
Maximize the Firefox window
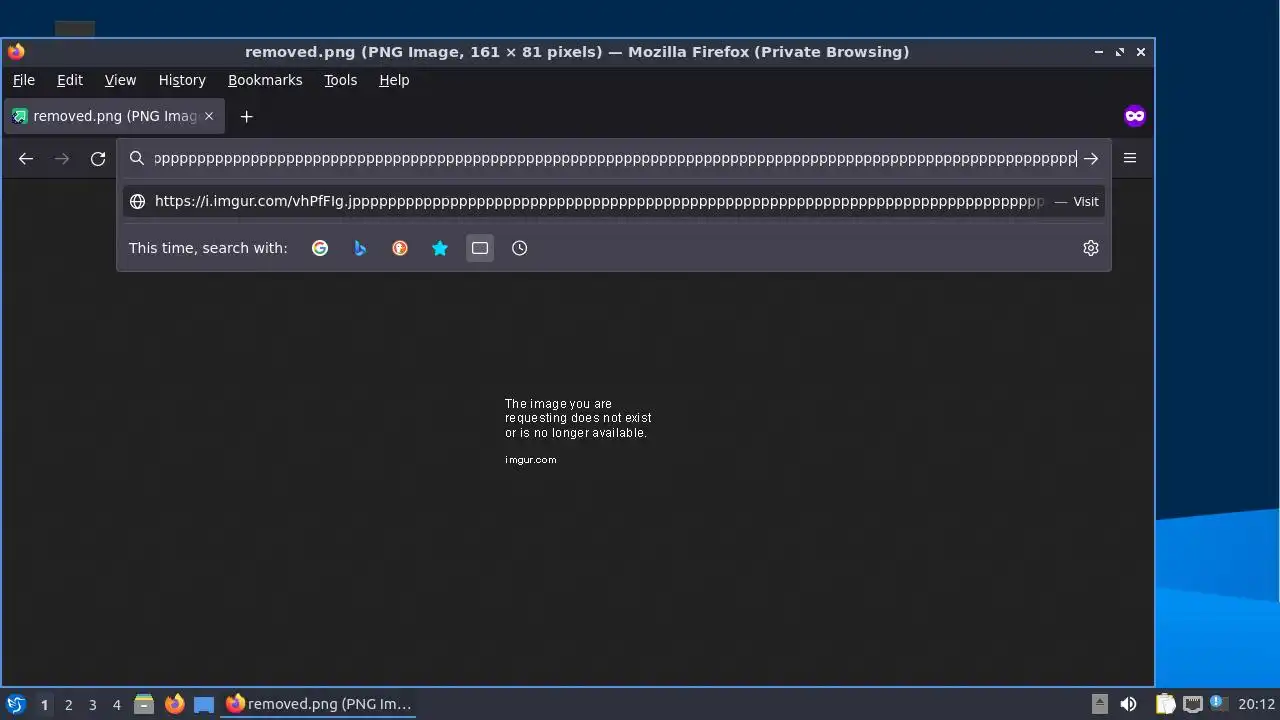point(1120,52)
